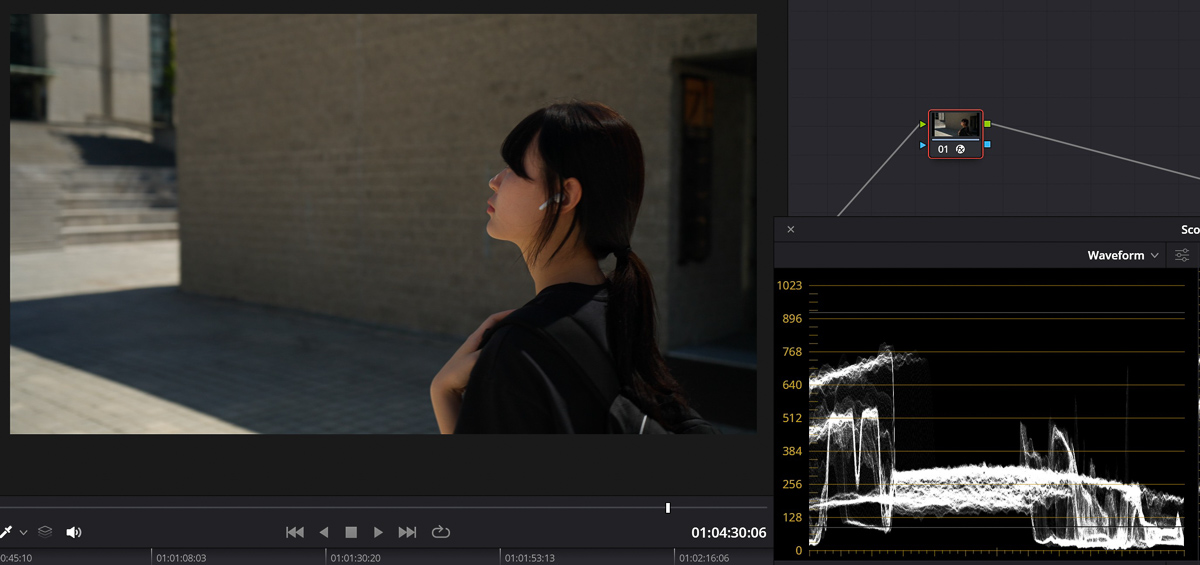
Task: Click the blue key input triangle on node 01
Action: (922, 145)
